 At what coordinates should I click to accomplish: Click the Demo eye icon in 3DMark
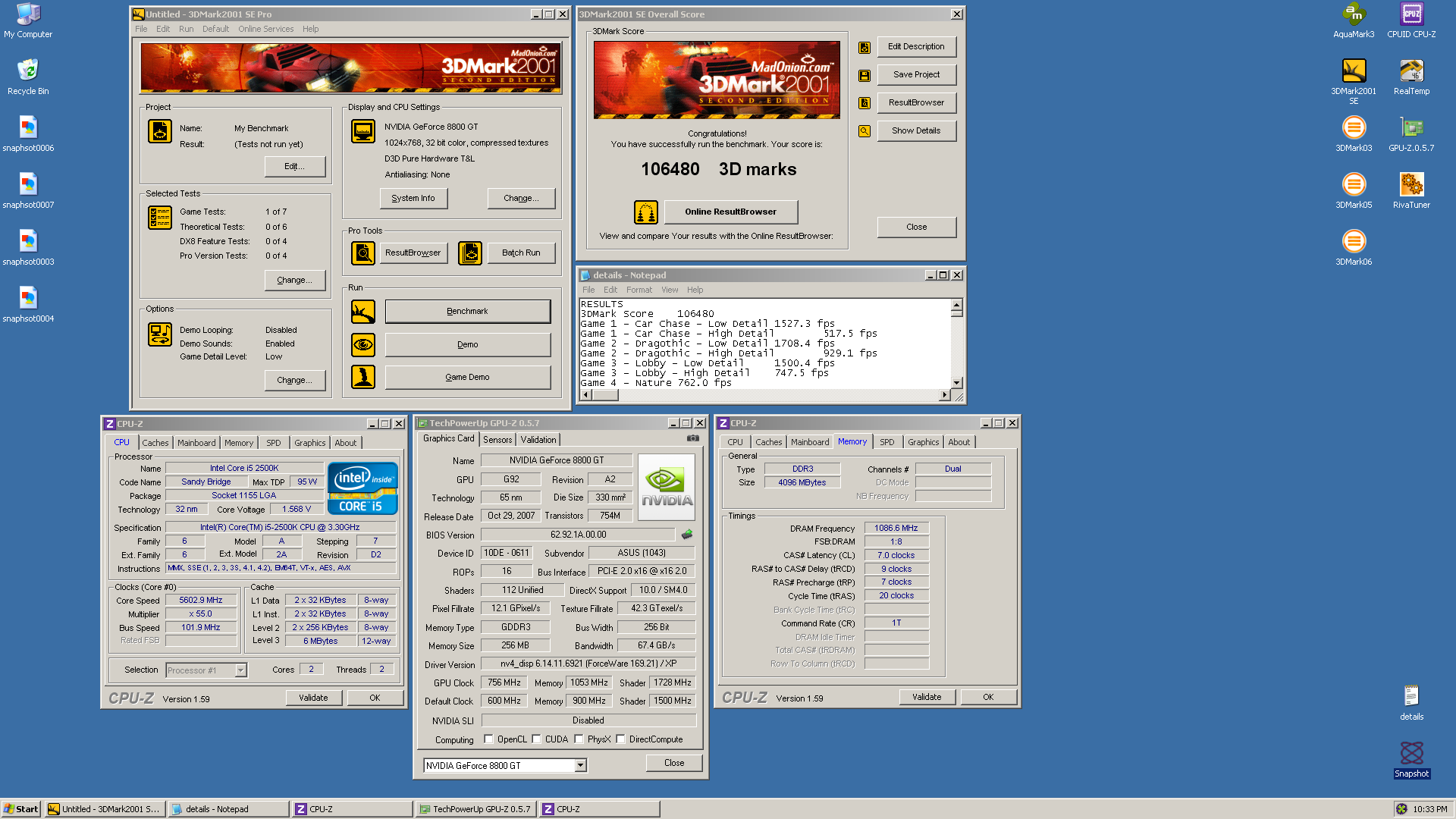point(363,345)
